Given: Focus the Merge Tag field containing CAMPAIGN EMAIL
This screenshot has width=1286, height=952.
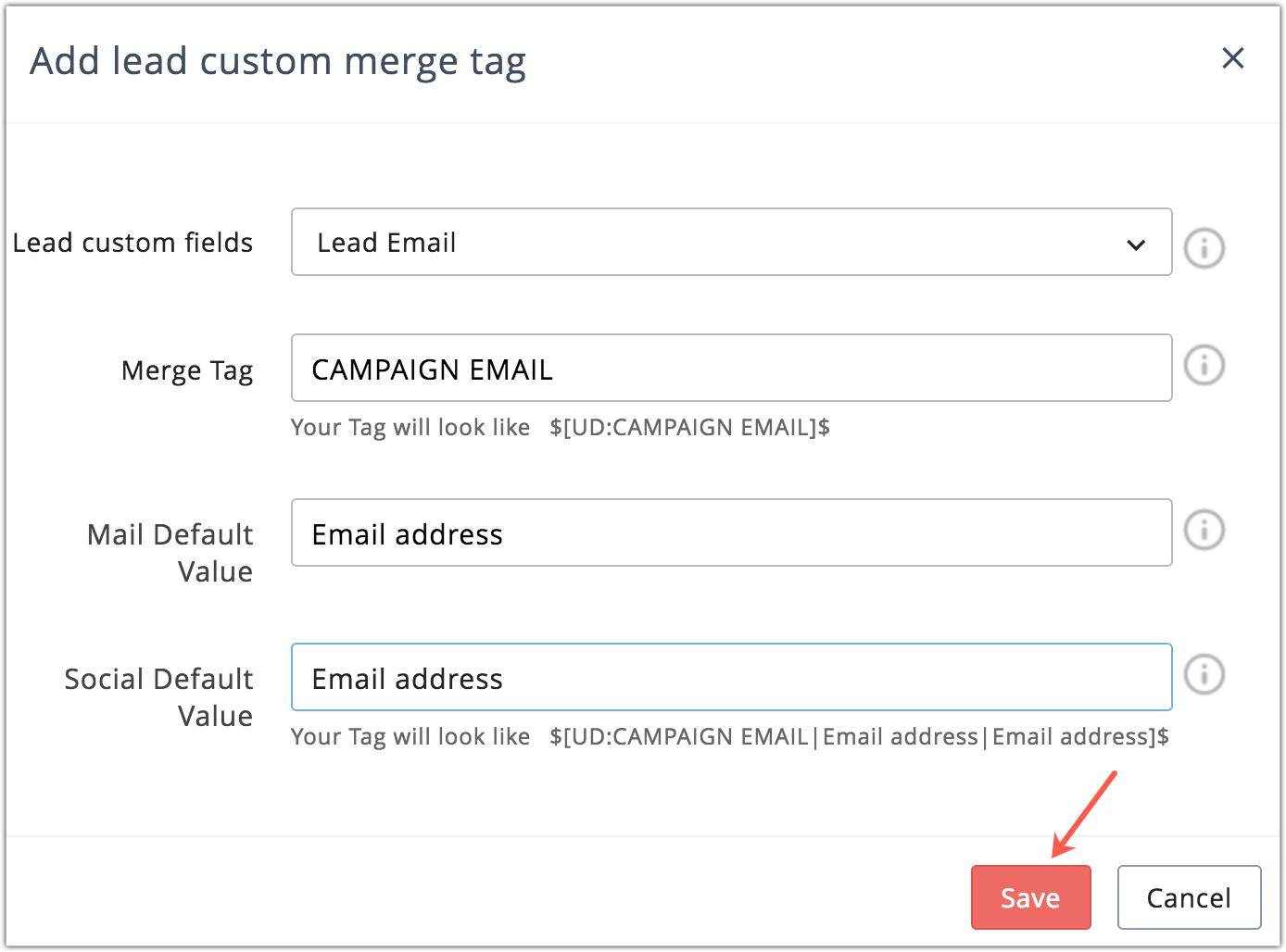Looking at the screenshot, I should (730, 369).
